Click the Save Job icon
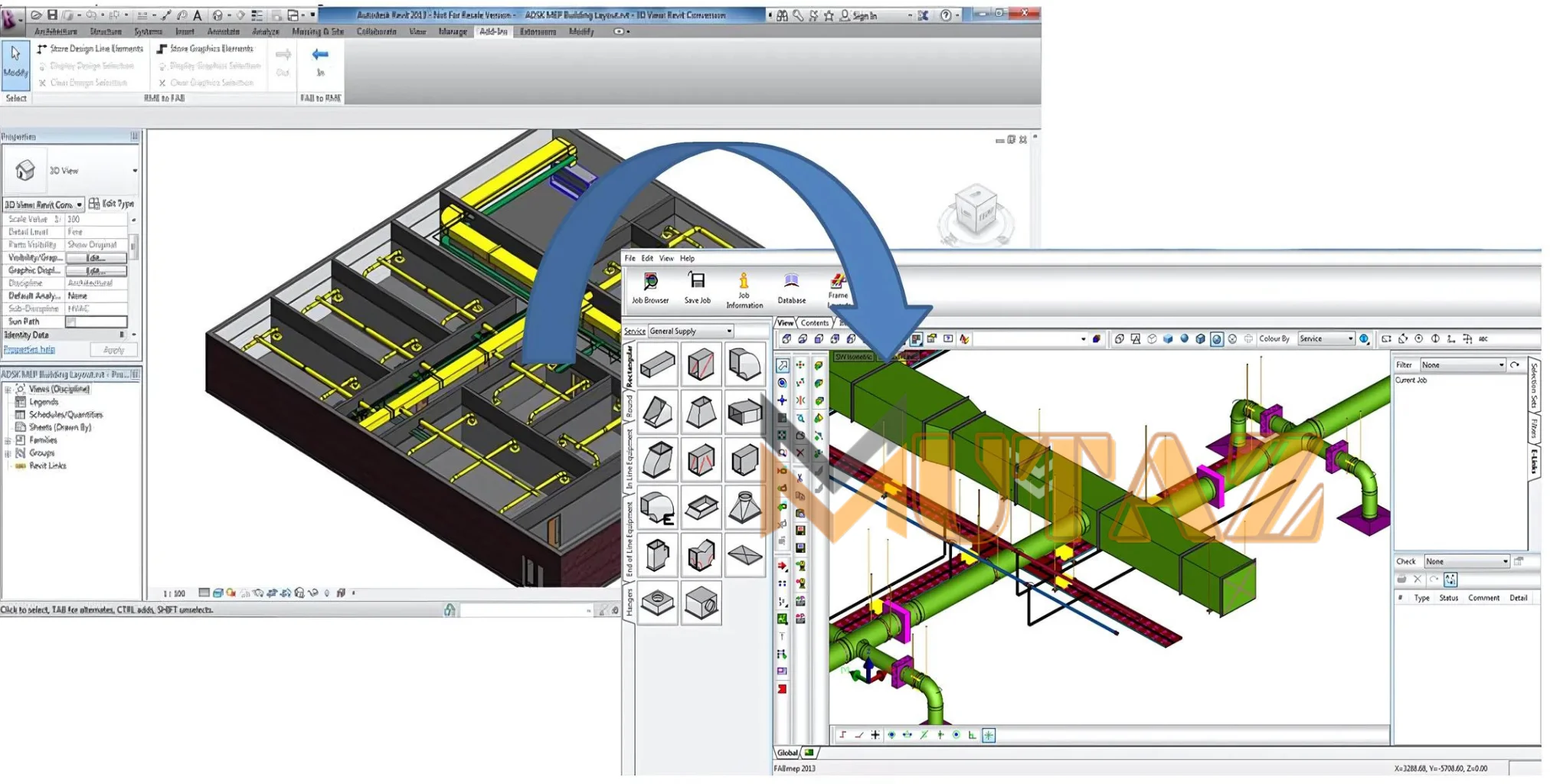1550x784 pixels. [x=697, y=289]
